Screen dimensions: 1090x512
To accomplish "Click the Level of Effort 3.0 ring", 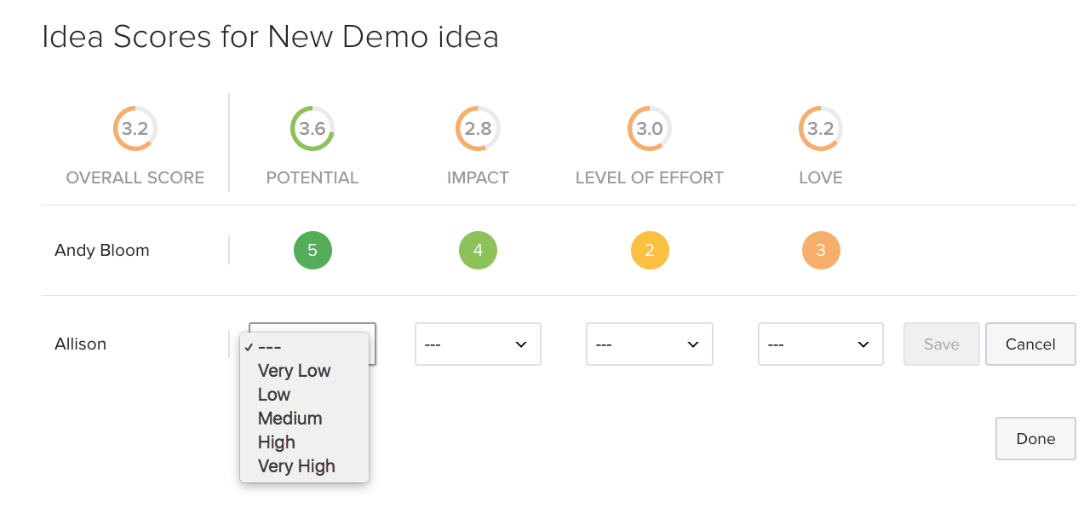I will pyautogui.click(x=649, y=129).
